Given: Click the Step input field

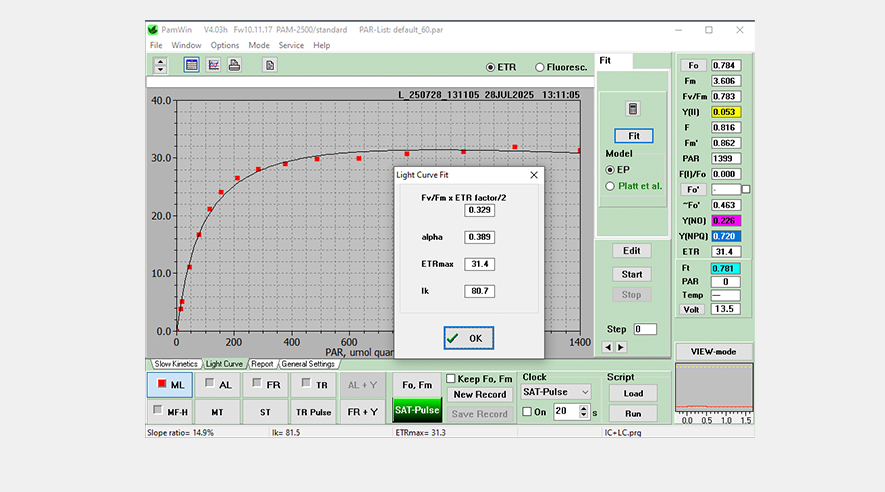Looking at the screenshot, I should click(x=645, y=329).
